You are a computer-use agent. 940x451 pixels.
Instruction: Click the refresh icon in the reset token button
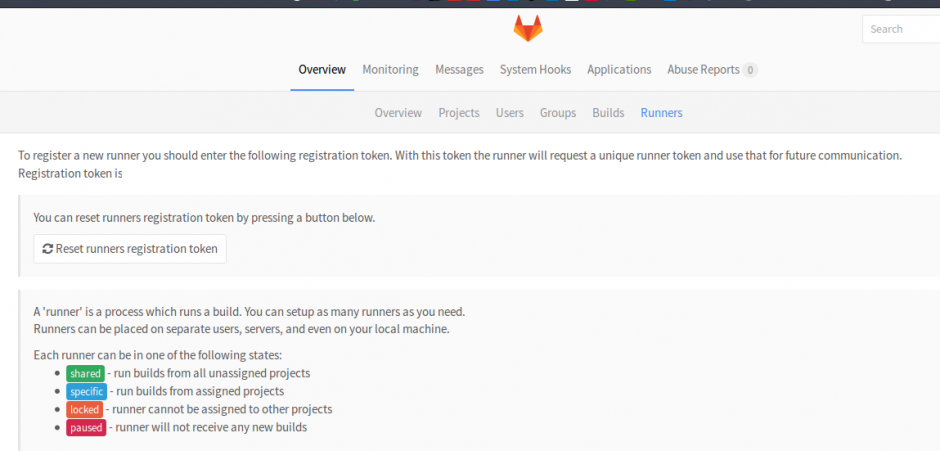pos(47,249)
